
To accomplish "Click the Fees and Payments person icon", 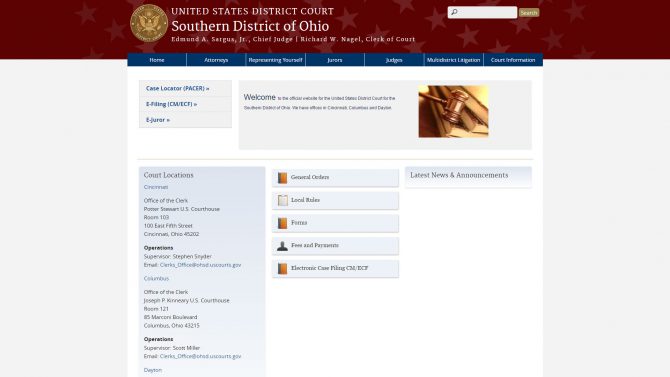I will coord(282,246).
